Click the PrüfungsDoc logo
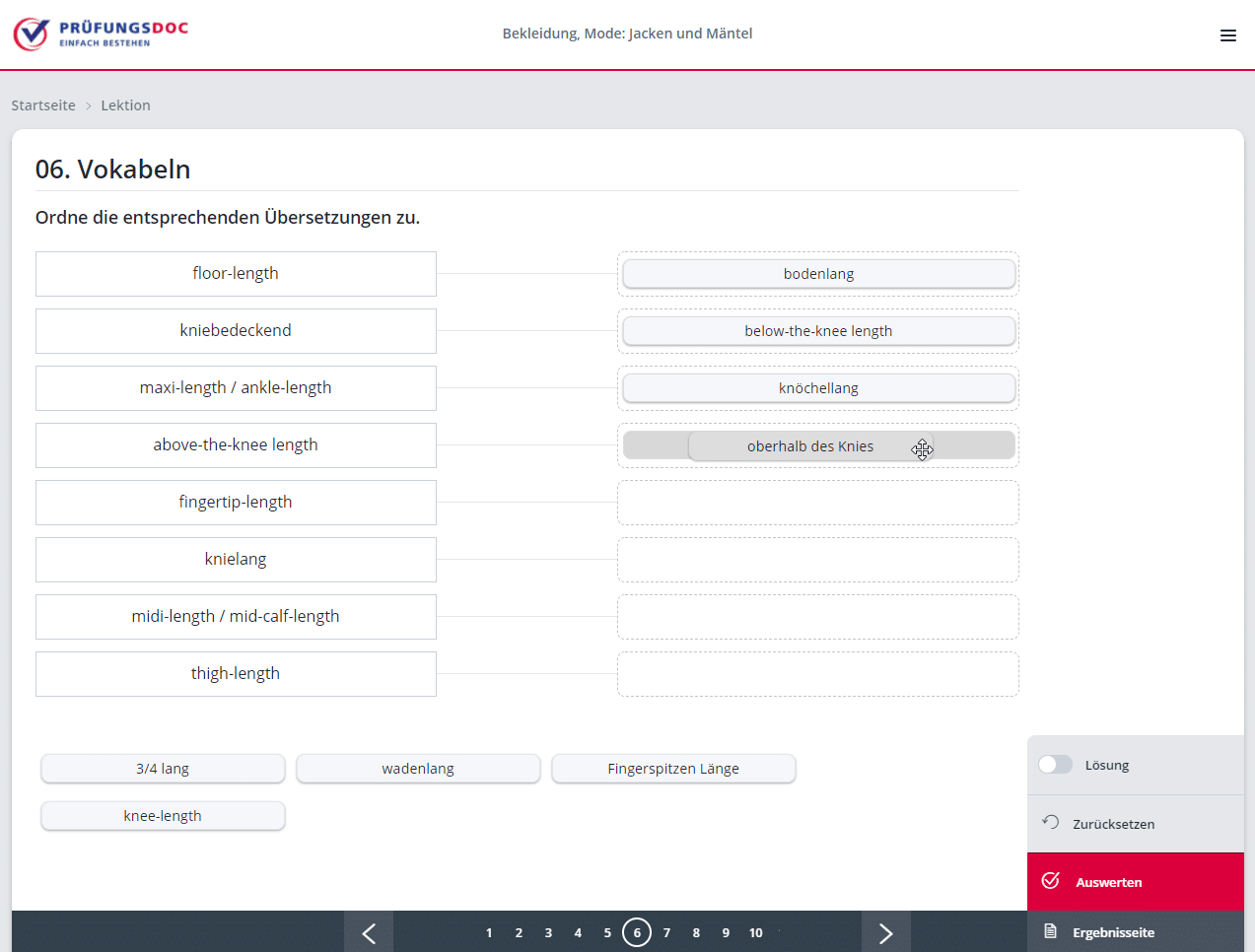Viewport: 1255px width, 952px height. 101,34
